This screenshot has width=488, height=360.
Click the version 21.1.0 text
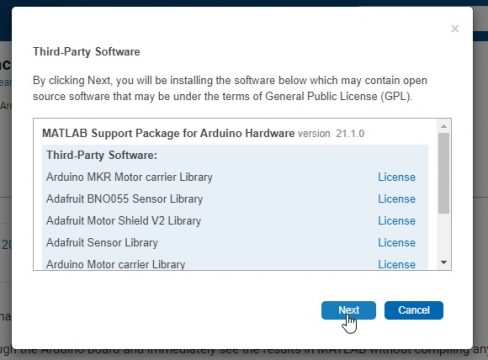click(x=331, y=134)
